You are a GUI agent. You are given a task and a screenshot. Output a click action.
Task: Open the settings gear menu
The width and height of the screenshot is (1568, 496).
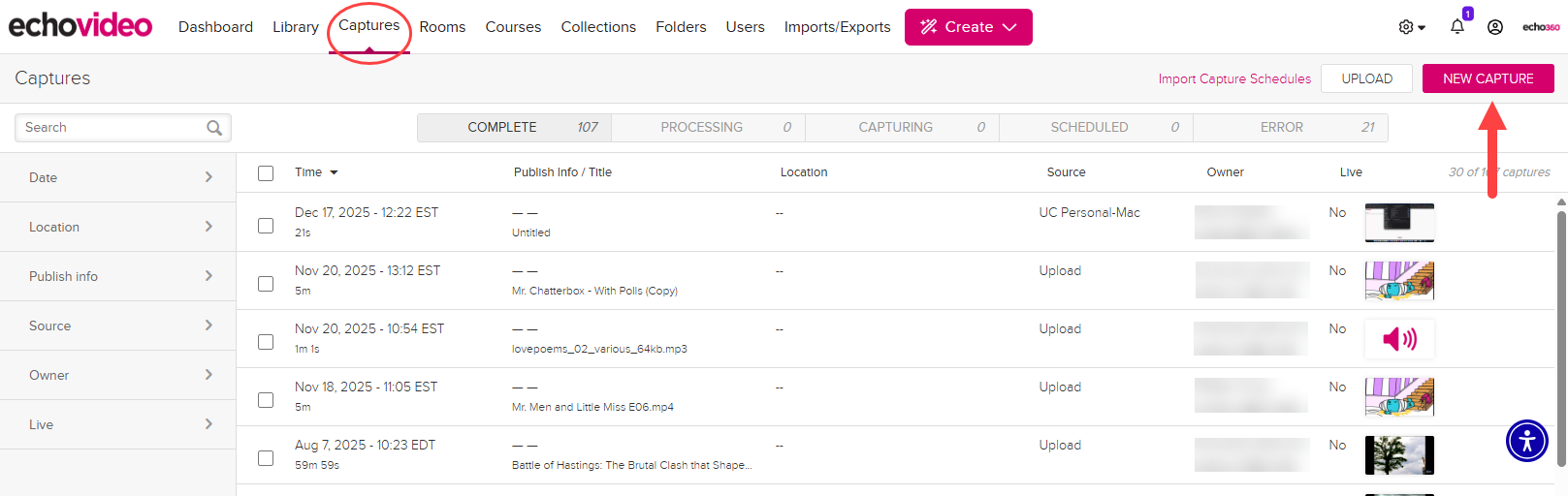[x=1411, y=27]
